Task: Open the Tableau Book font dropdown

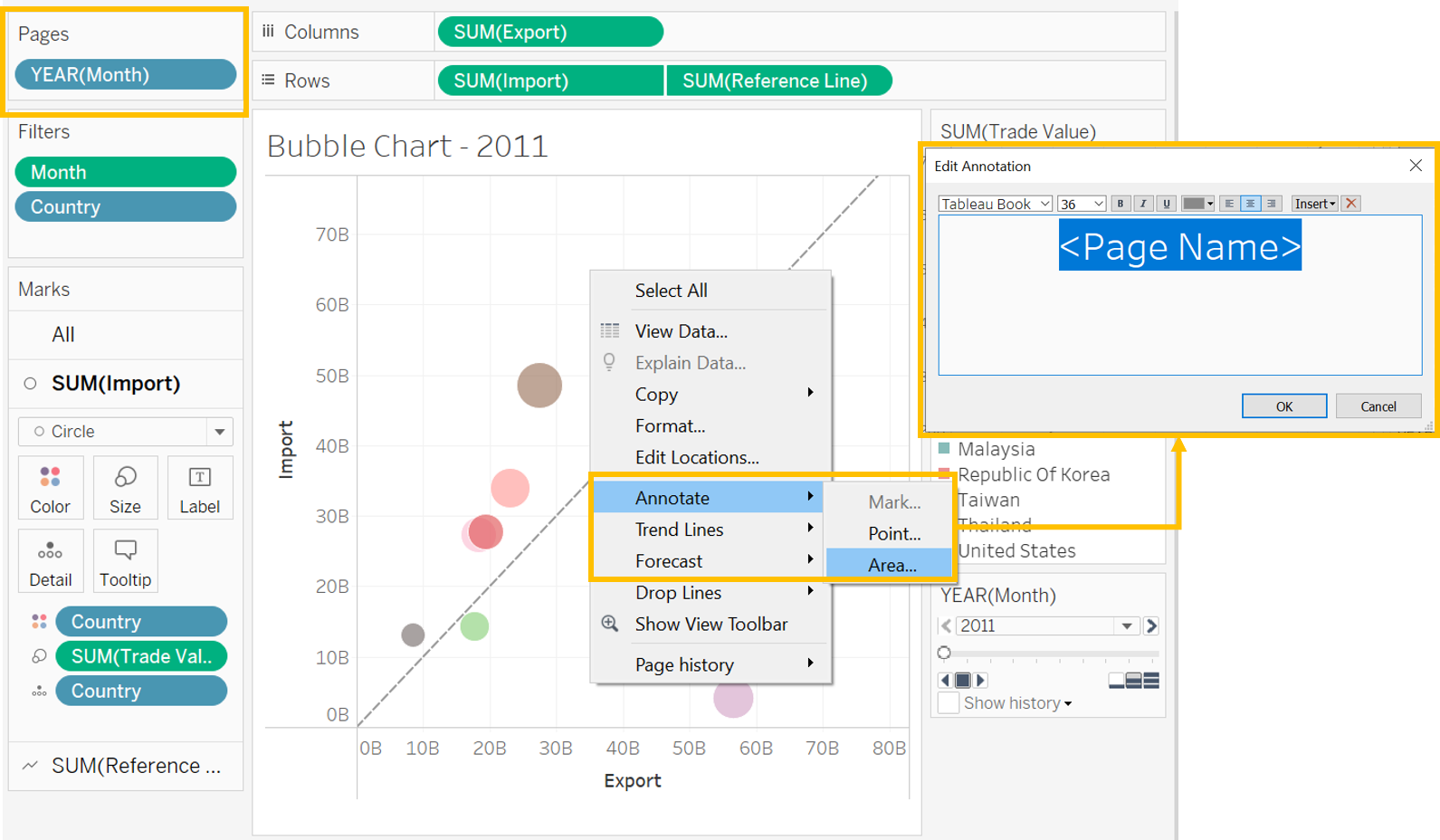Action: (995, 204)
